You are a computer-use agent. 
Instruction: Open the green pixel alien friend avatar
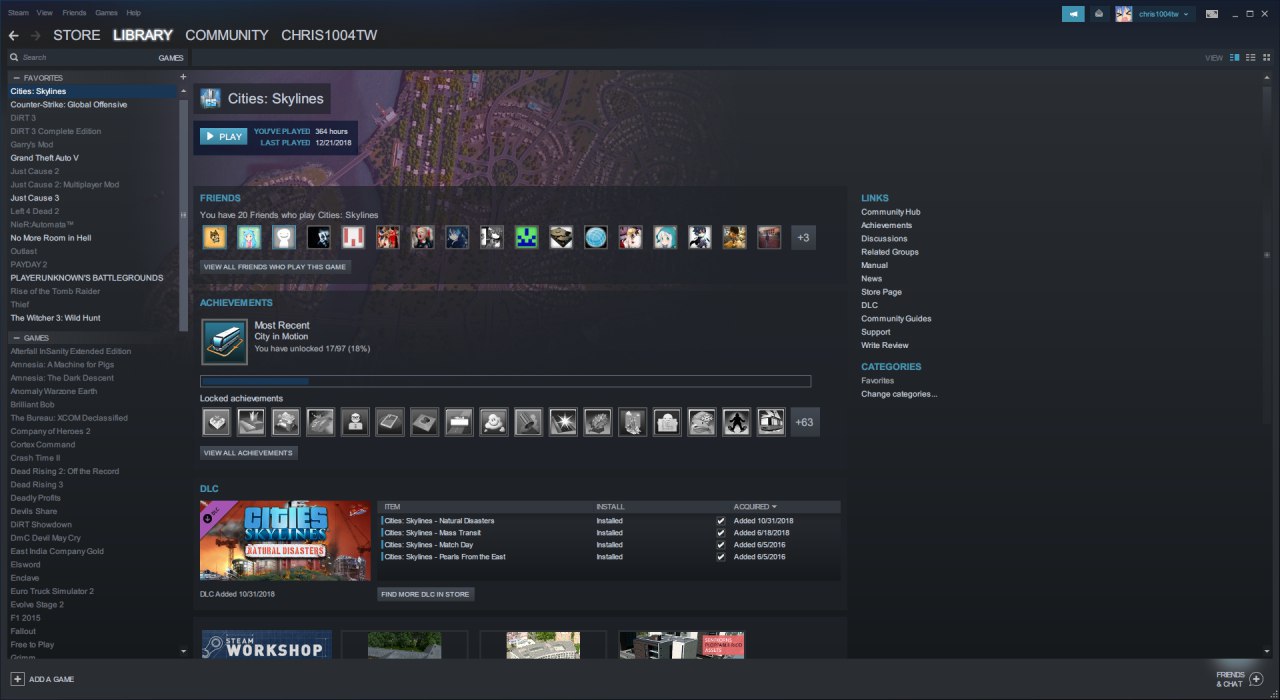pyautogui.click(x=527, y=237)
